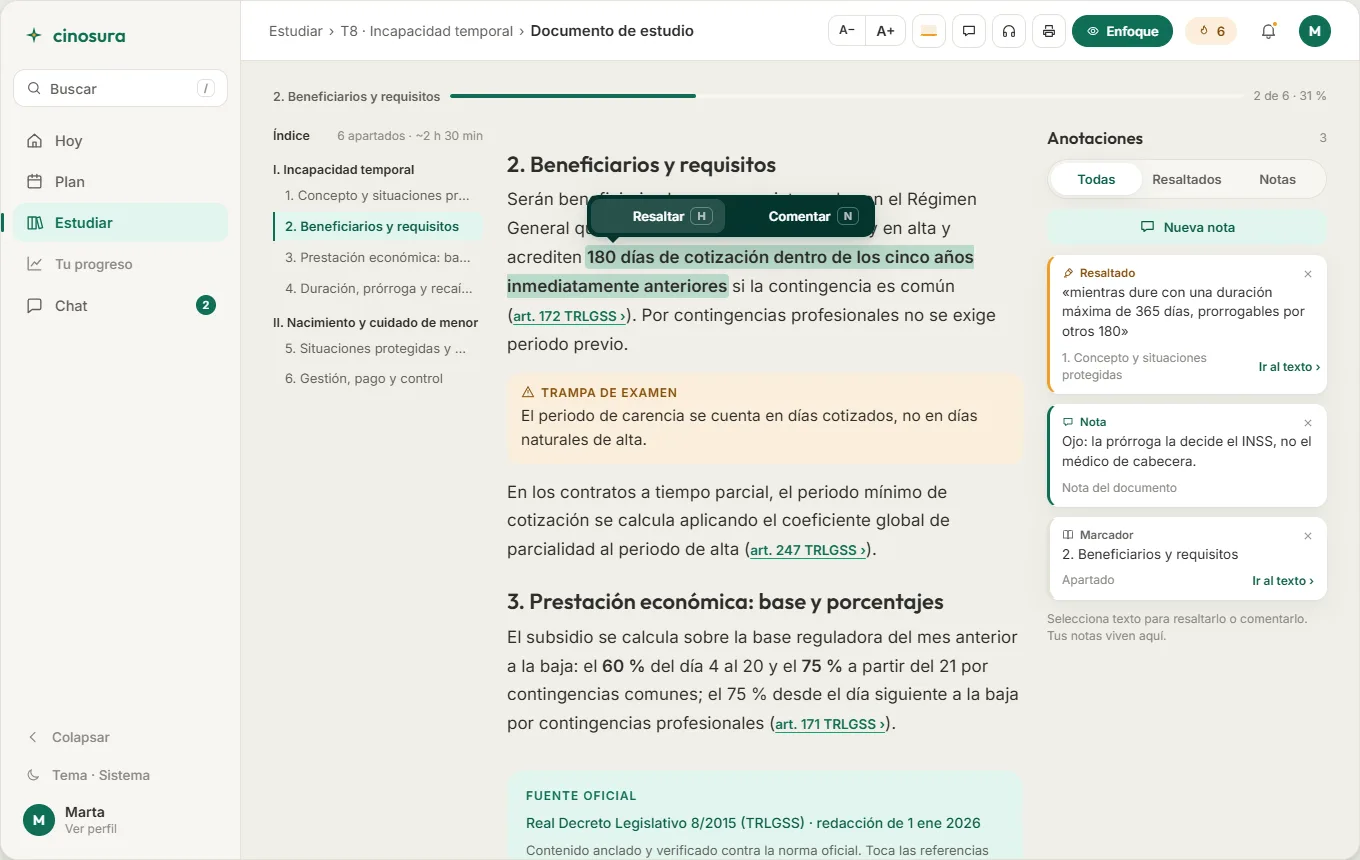
Task: Open the highlighter color picker in toolbar
Action: 929,31
